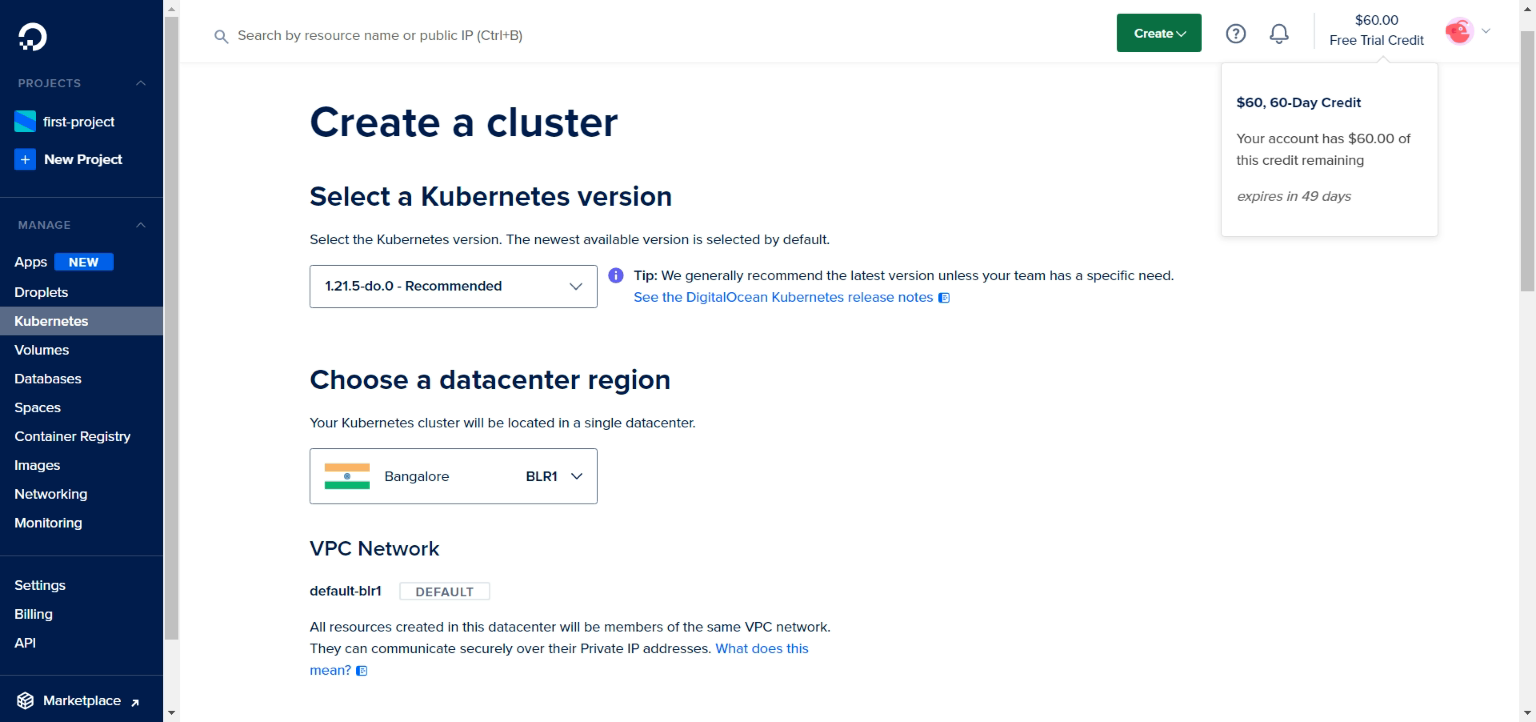Image resolution: width=1536 pixels, height=722 pixels.
Task: Open the Create dropdown button
Action: point(1159,33)
